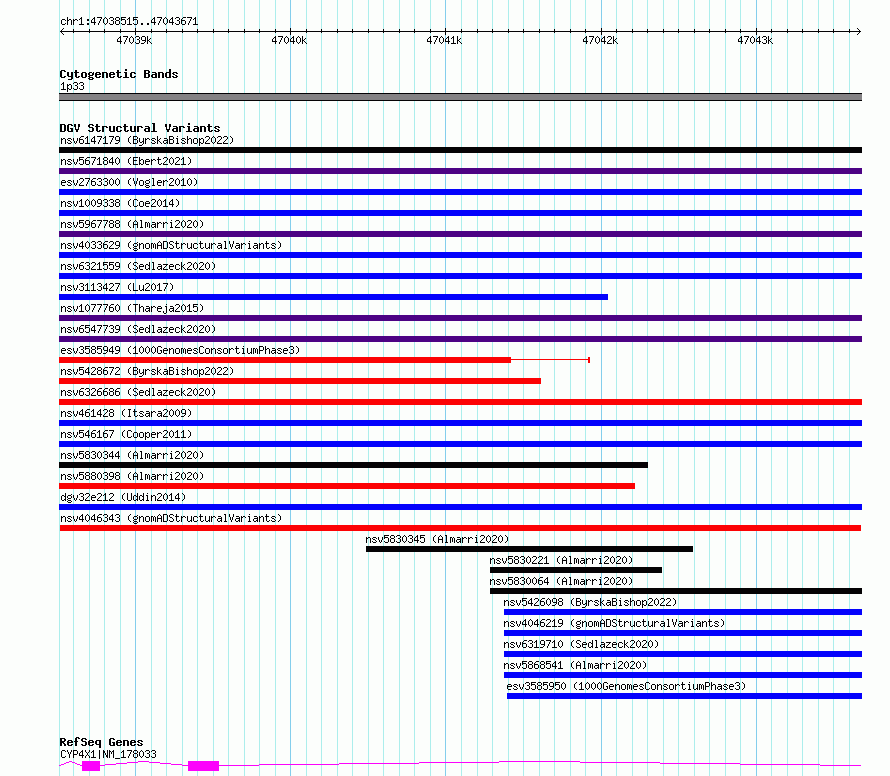This screenshot has width=890, height=776.
Task: Open nsv5880398 (Almarri2020) label
Action: [132, 476]
